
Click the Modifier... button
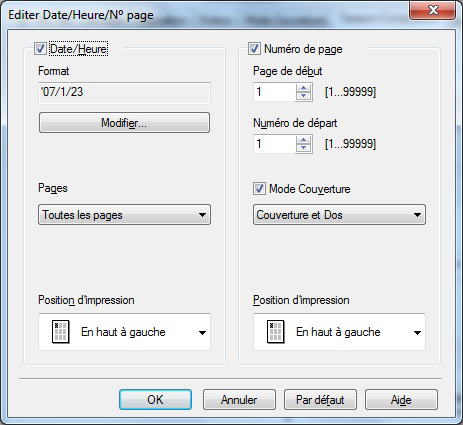click(x=124, y=123)
